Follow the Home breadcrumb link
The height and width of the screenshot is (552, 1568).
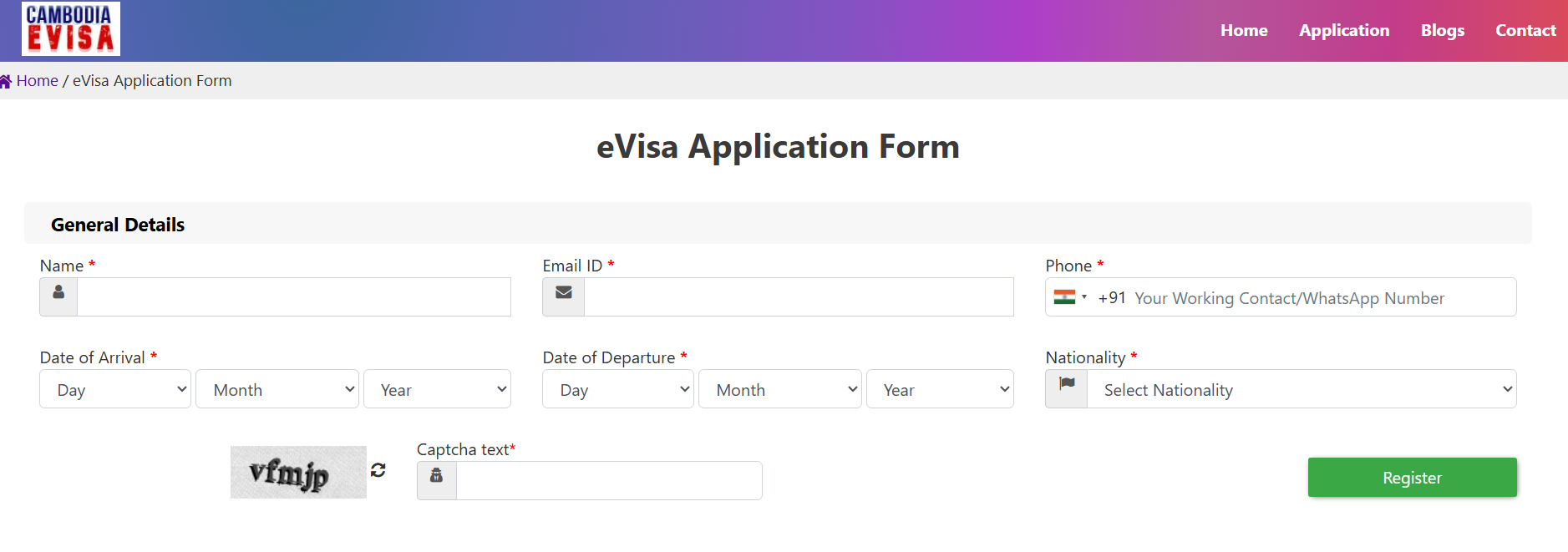[x=38, y=81]
